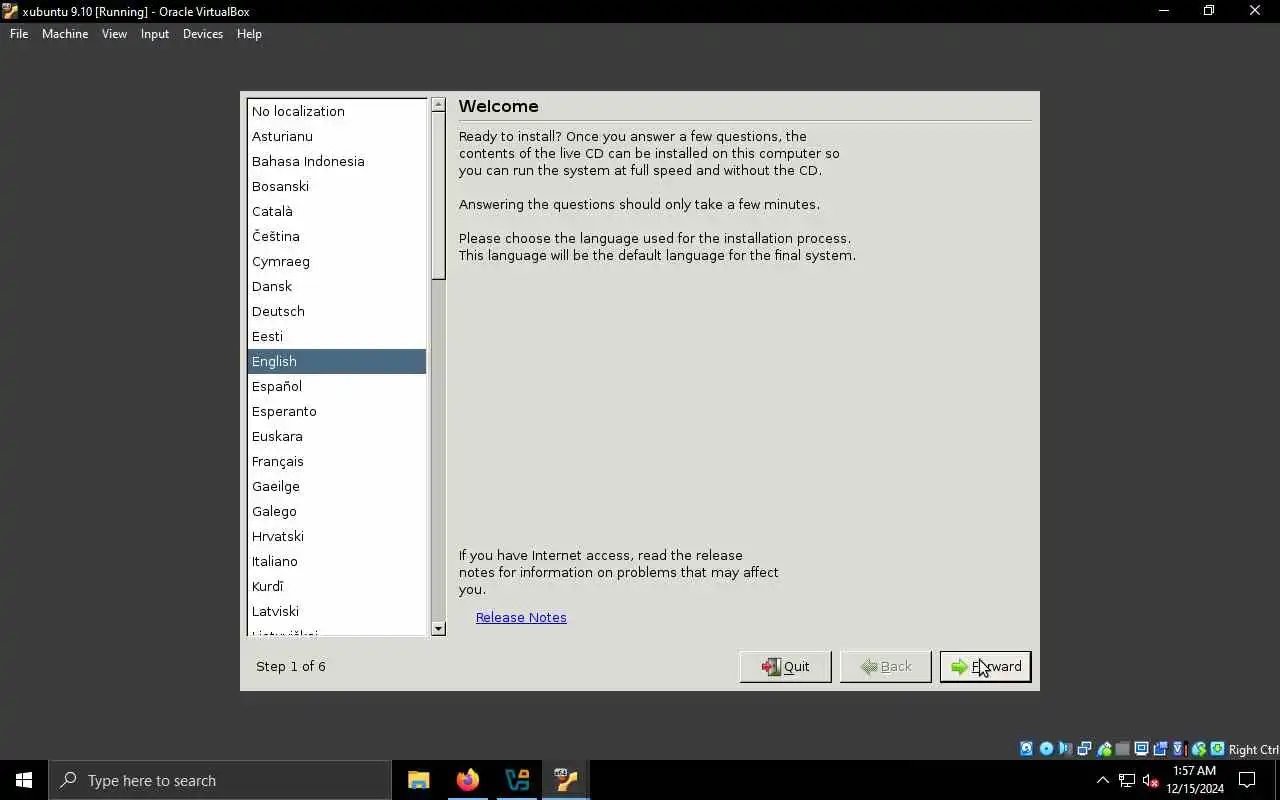Open the Devices menu
Screen dimensions: 1280x800
pyautogui.click(x=203, y=33)
